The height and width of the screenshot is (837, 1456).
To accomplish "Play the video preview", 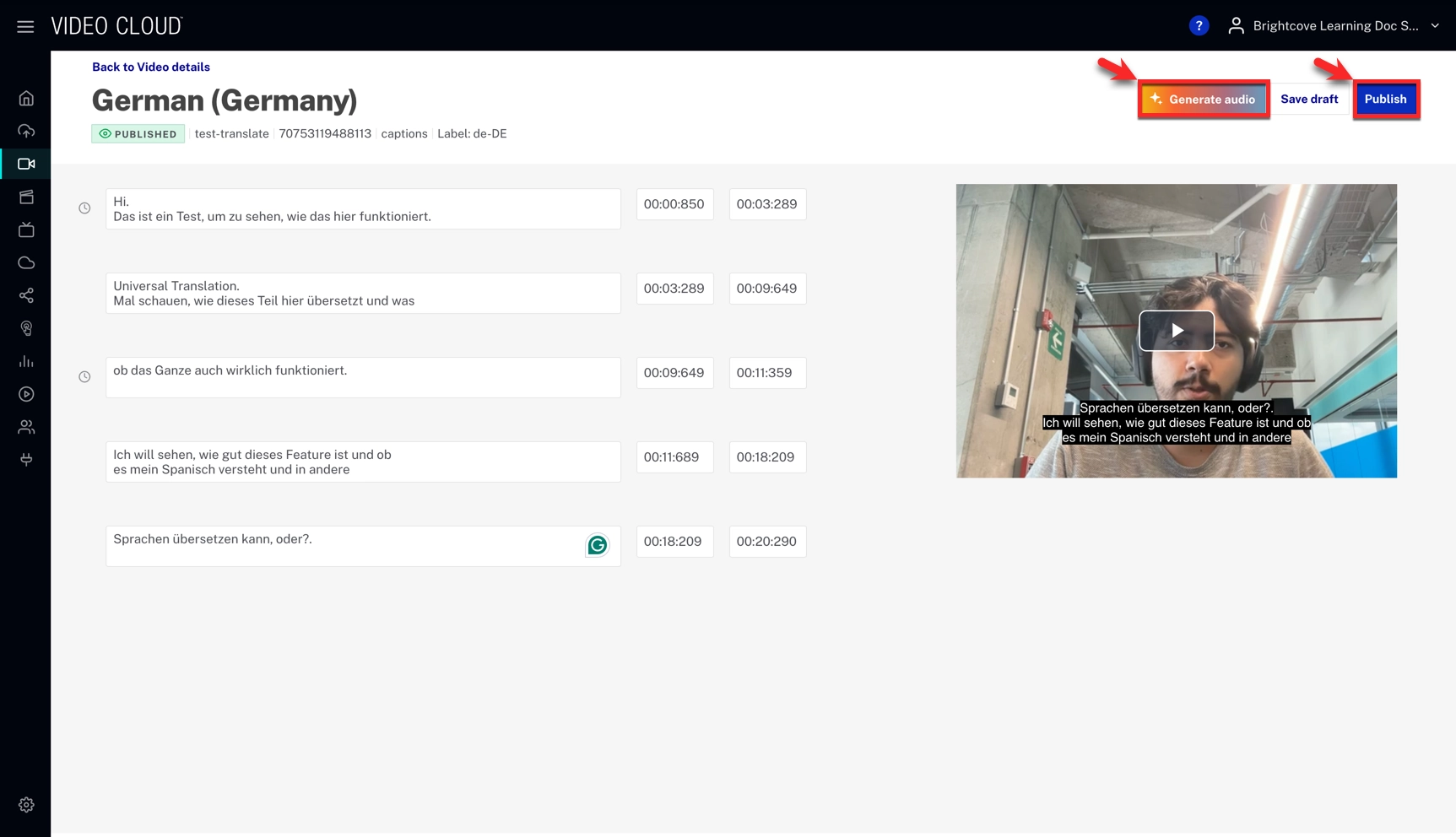I will coord(1176,331).
